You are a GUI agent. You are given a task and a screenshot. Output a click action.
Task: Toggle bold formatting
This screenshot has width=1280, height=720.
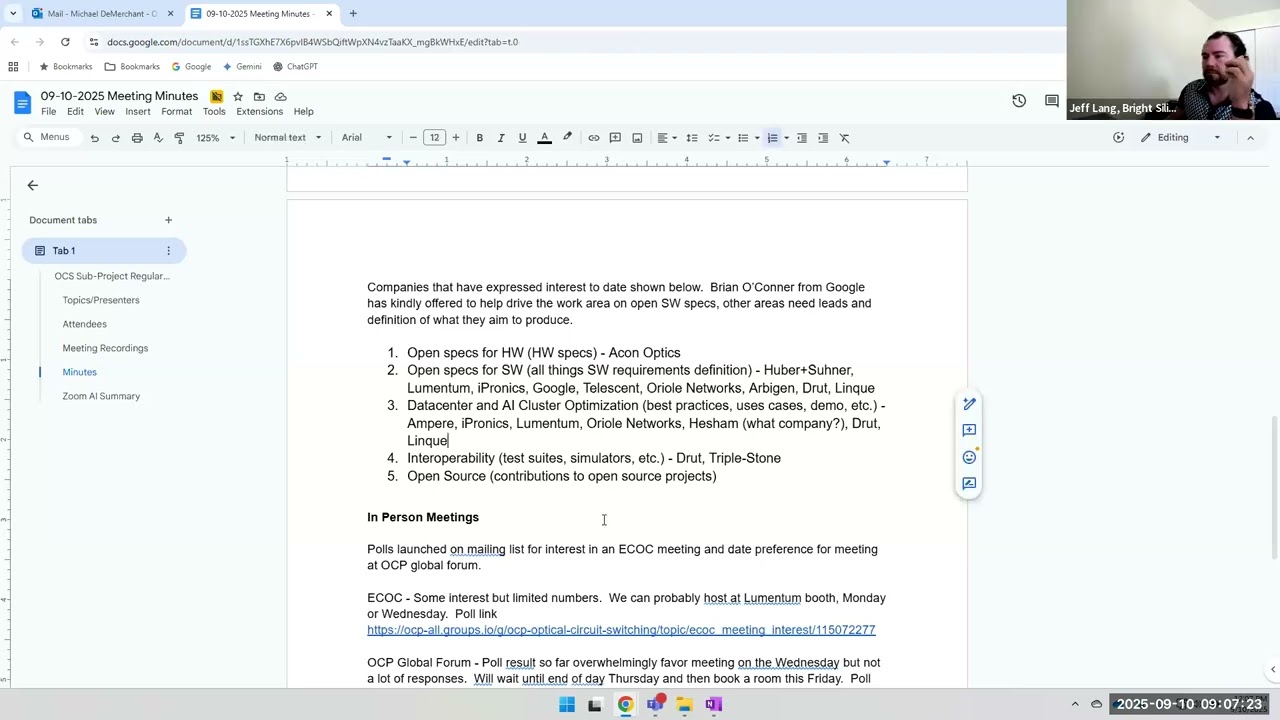480,138
